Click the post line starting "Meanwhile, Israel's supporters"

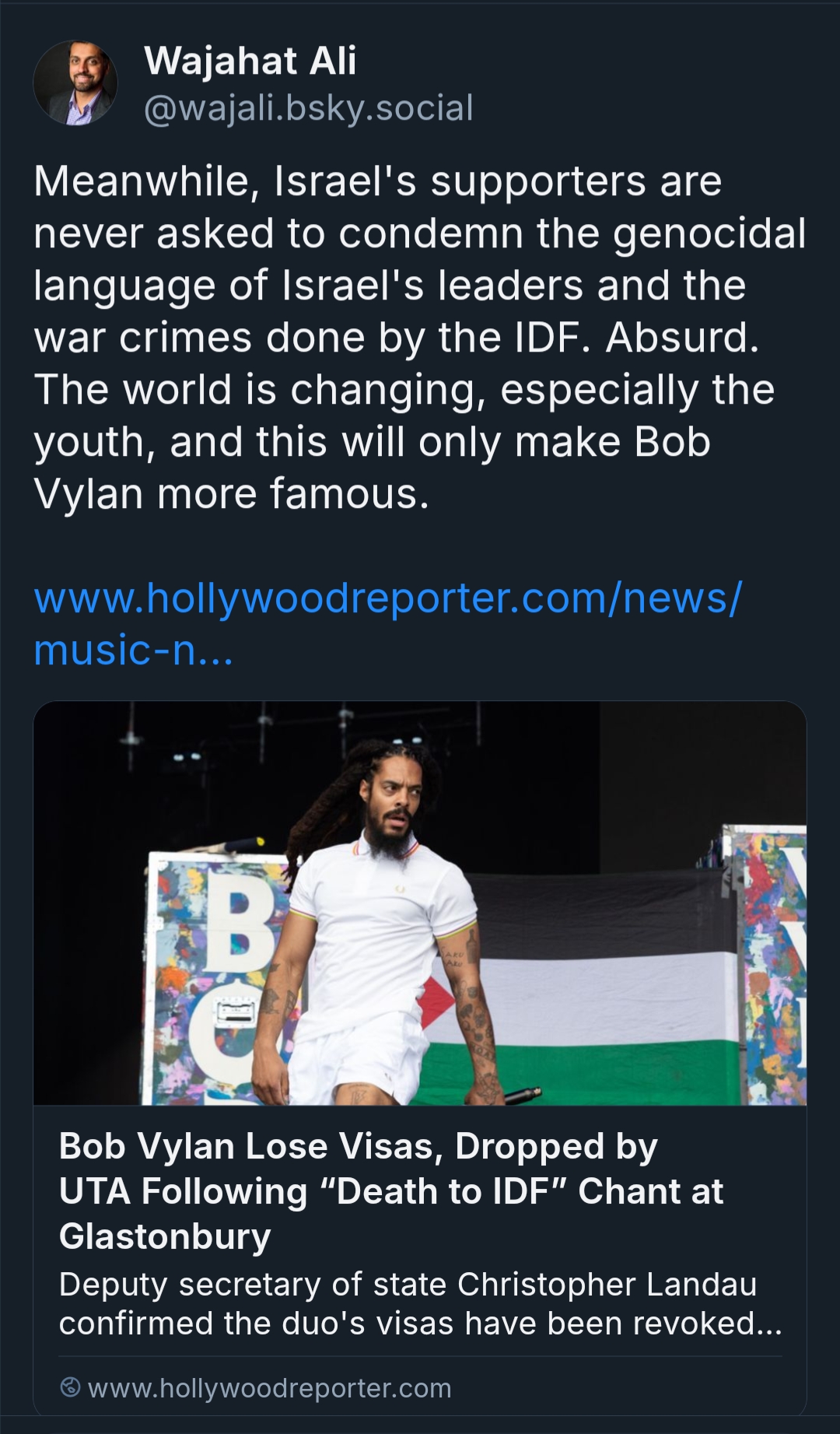click(378, 181)
